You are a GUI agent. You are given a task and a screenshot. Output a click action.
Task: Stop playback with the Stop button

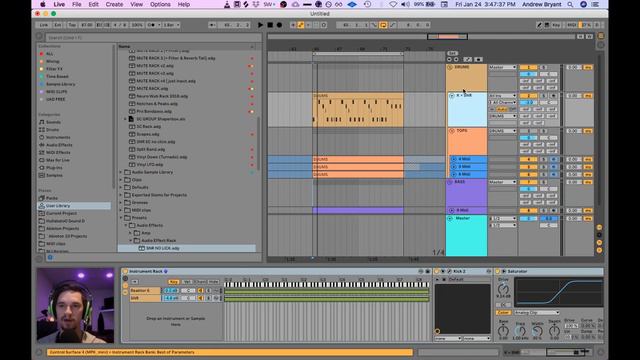click(x=270, y=25)
